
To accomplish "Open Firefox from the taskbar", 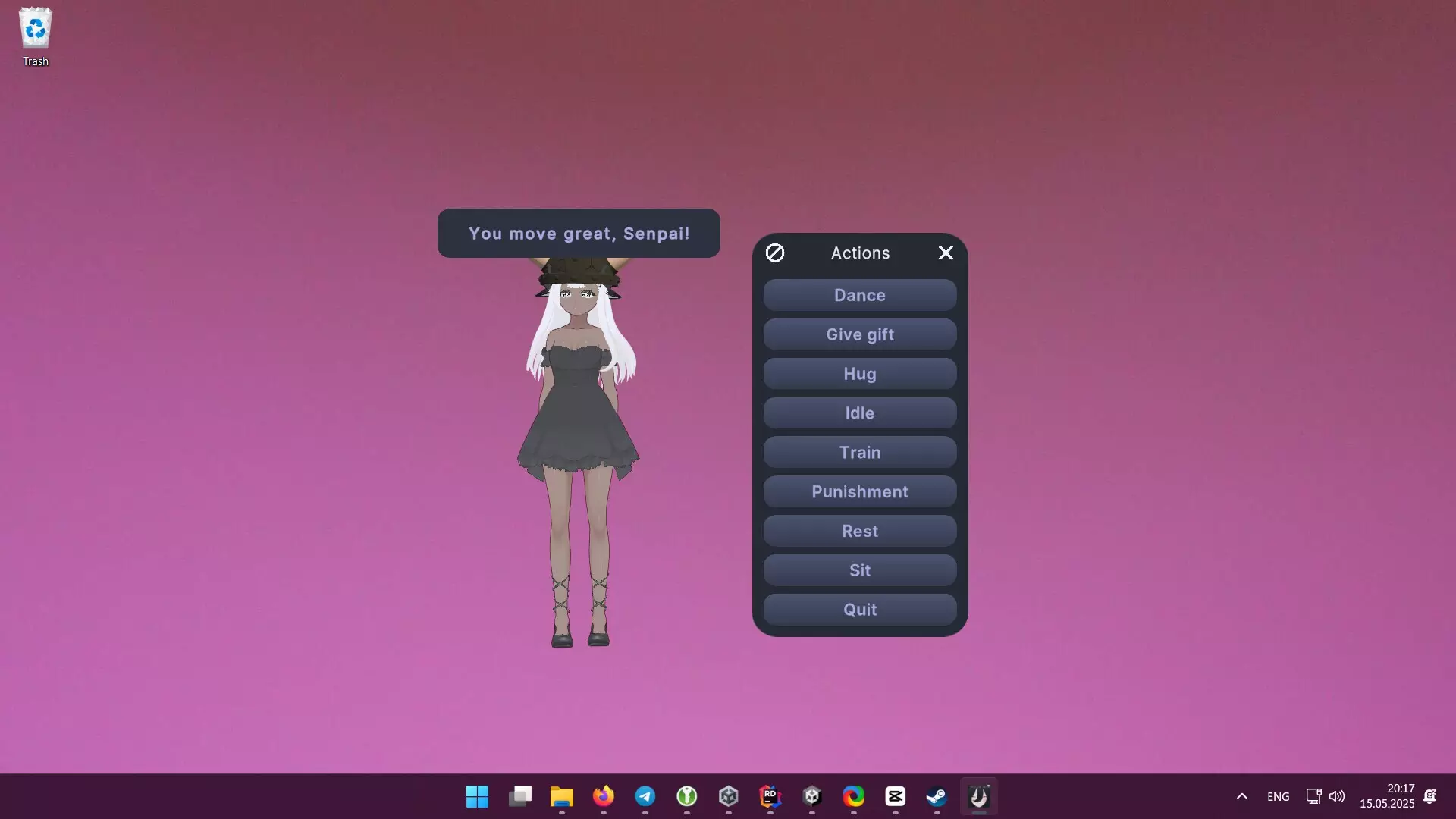I will [x=604, y=796].
